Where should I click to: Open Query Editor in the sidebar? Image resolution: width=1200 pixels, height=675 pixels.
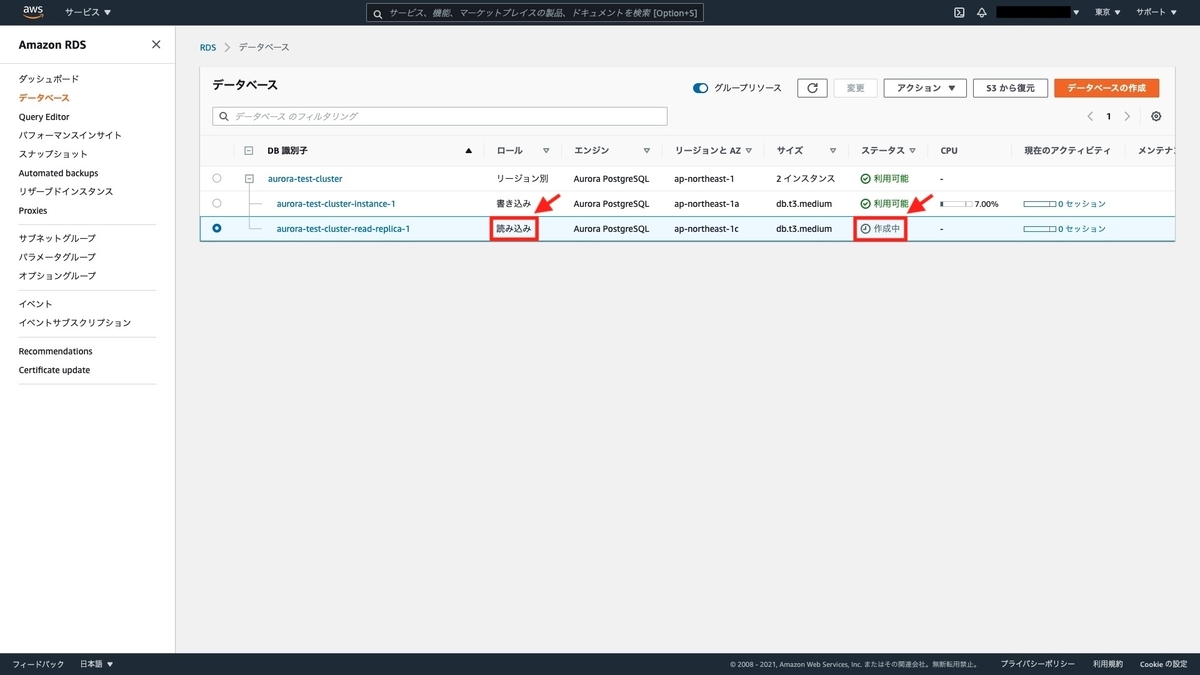tap(44, 117)
